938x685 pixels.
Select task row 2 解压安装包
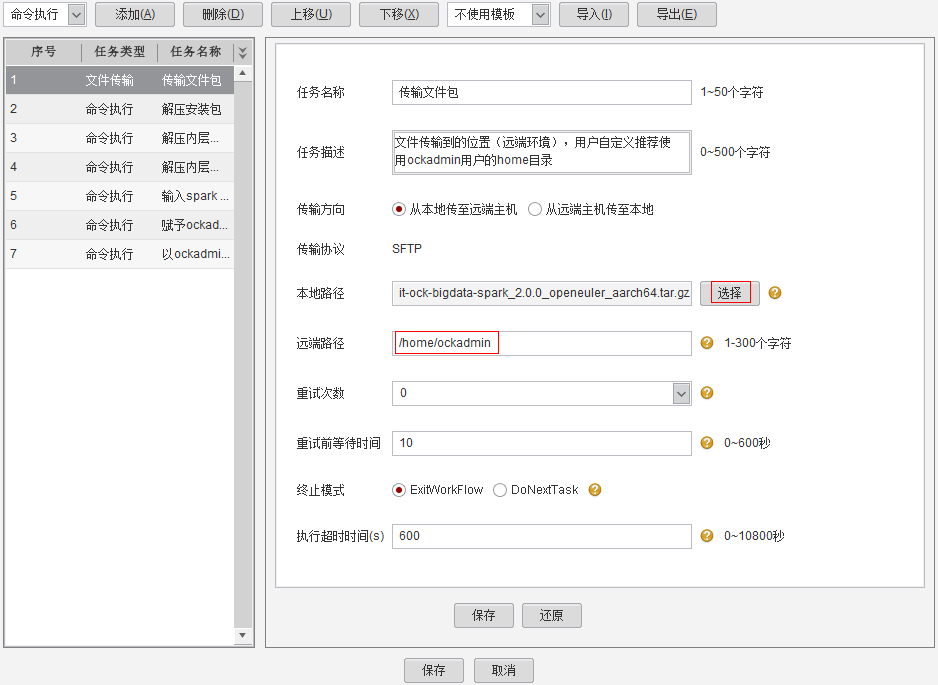click(120, 109)
